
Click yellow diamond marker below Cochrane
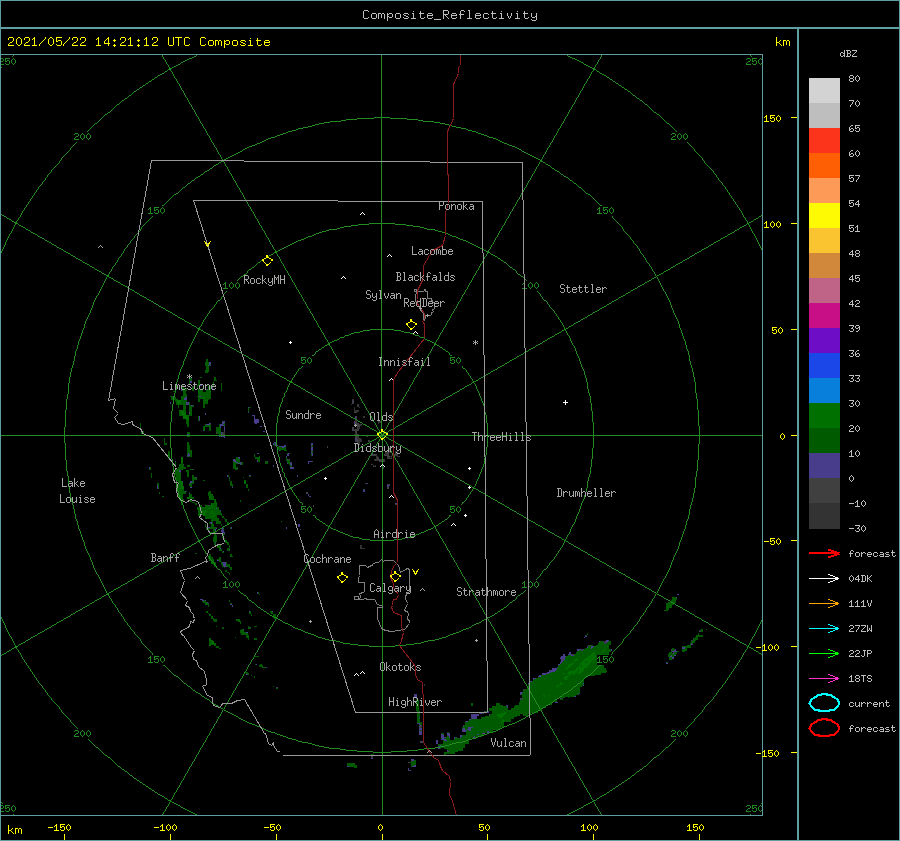[x=342, y=578]
